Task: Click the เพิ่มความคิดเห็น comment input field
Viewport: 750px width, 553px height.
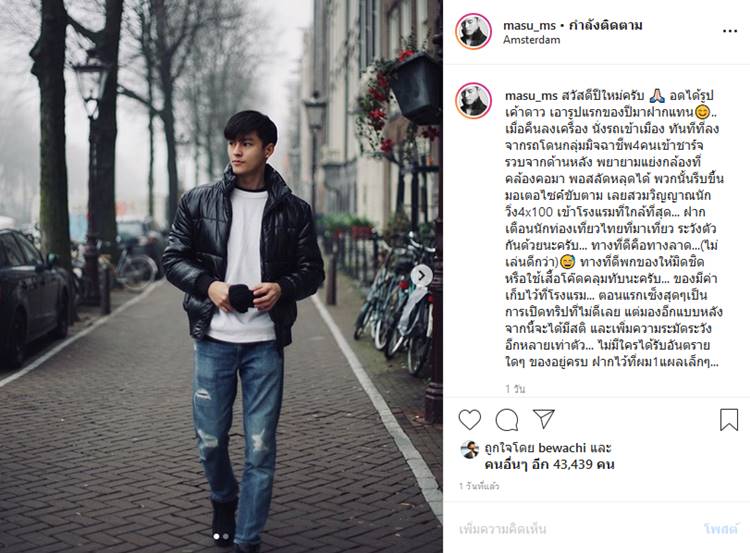Action: (574, 529)
